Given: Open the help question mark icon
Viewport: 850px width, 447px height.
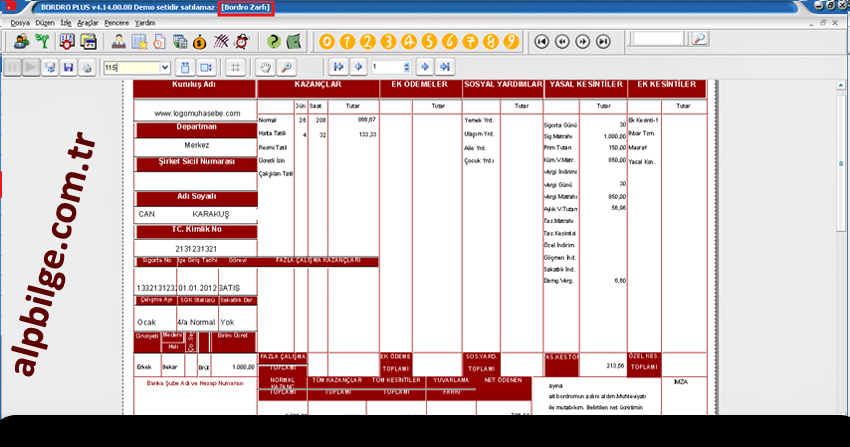Looking at the screenshot, I should [272, 41].
